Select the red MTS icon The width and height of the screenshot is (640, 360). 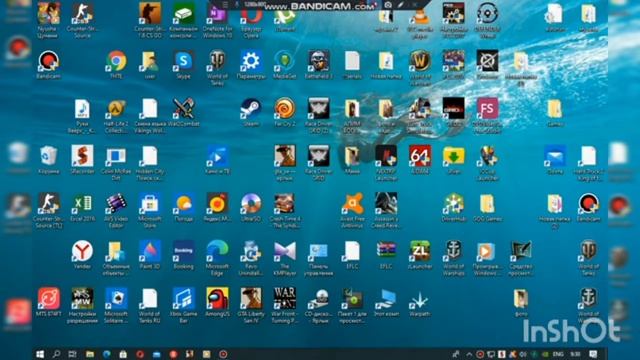point(49,298)
